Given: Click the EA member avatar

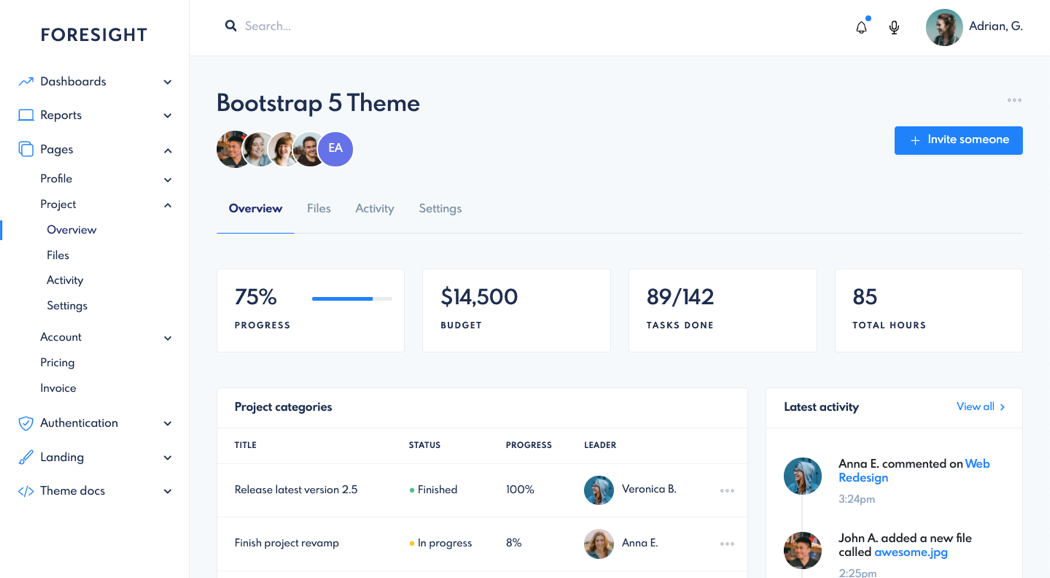Looking at the screenshot, I should (x=335, y=149).
